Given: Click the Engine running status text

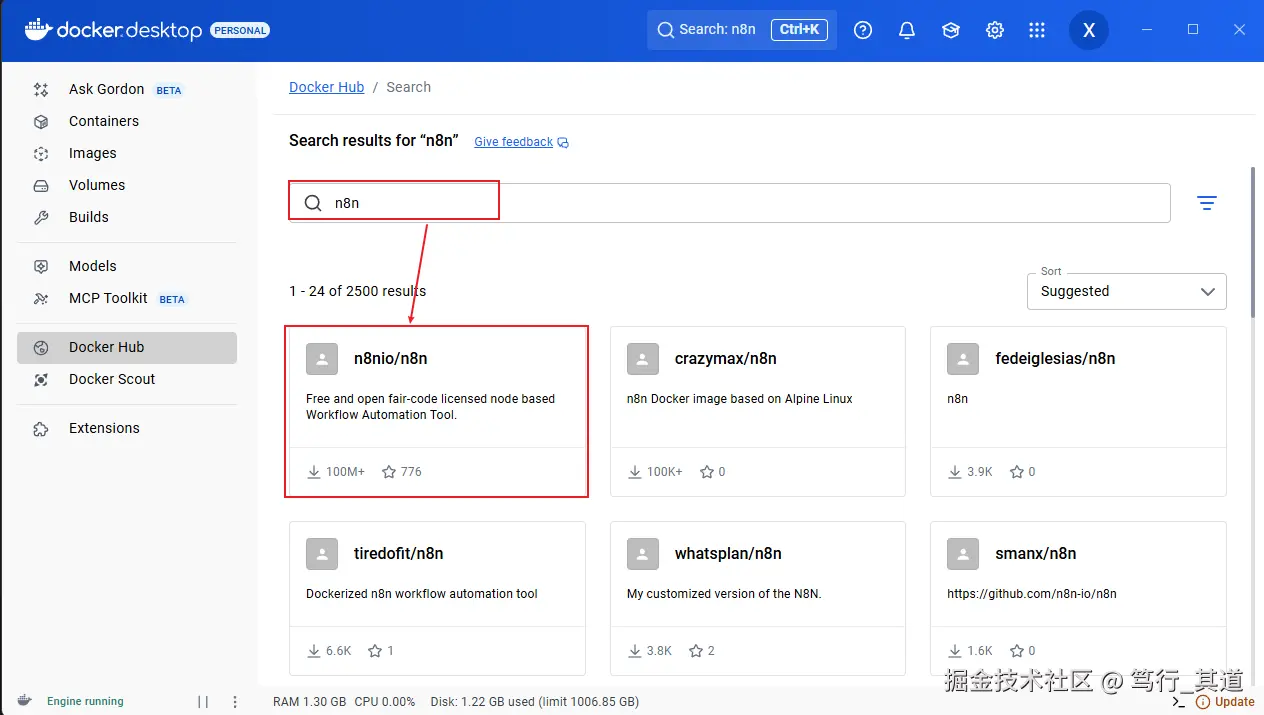Looking at the screenshot, I should click(85, 702).
